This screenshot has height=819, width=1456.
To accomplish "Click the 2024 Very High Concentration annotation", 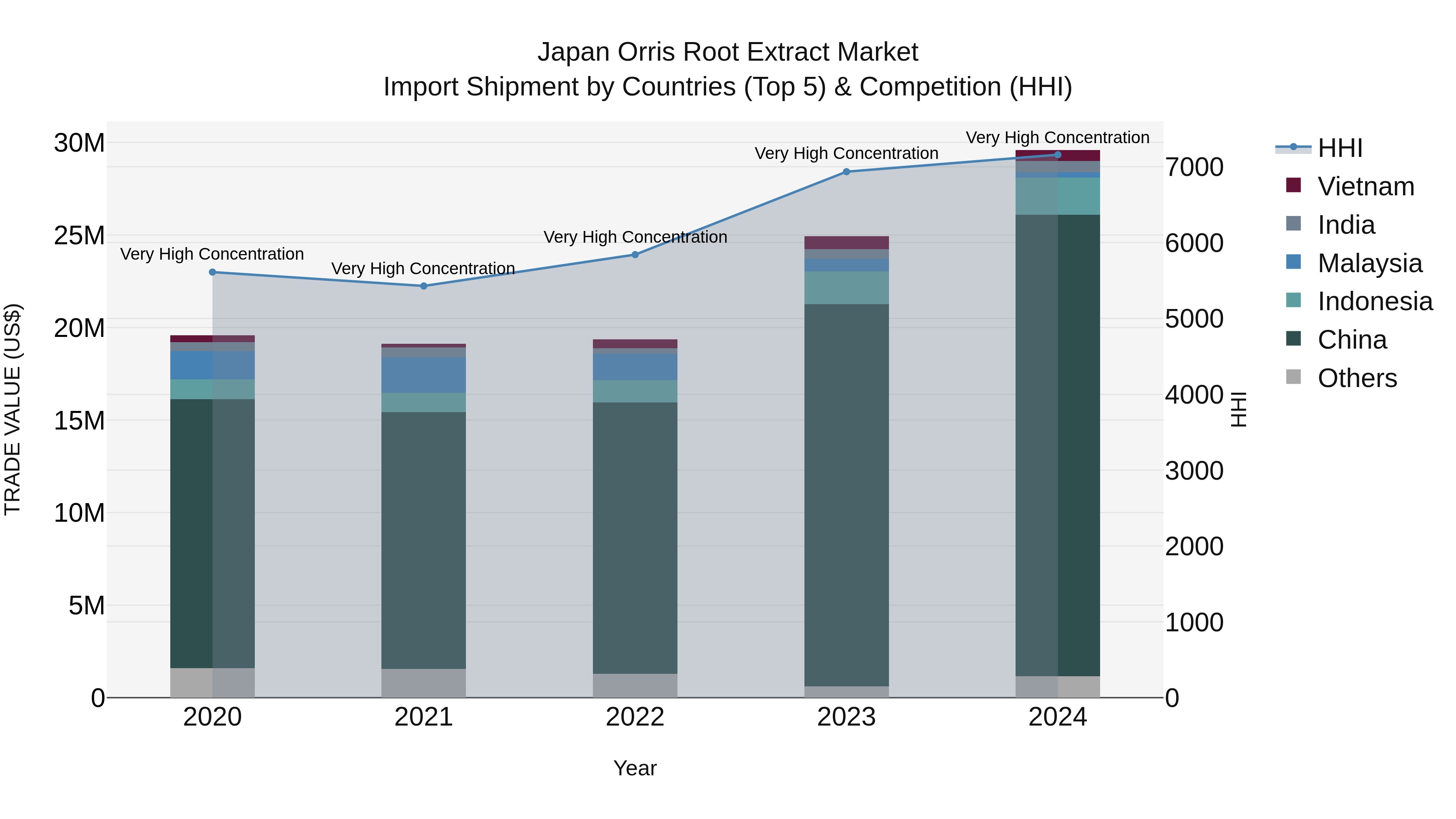I will [1058, 138].
